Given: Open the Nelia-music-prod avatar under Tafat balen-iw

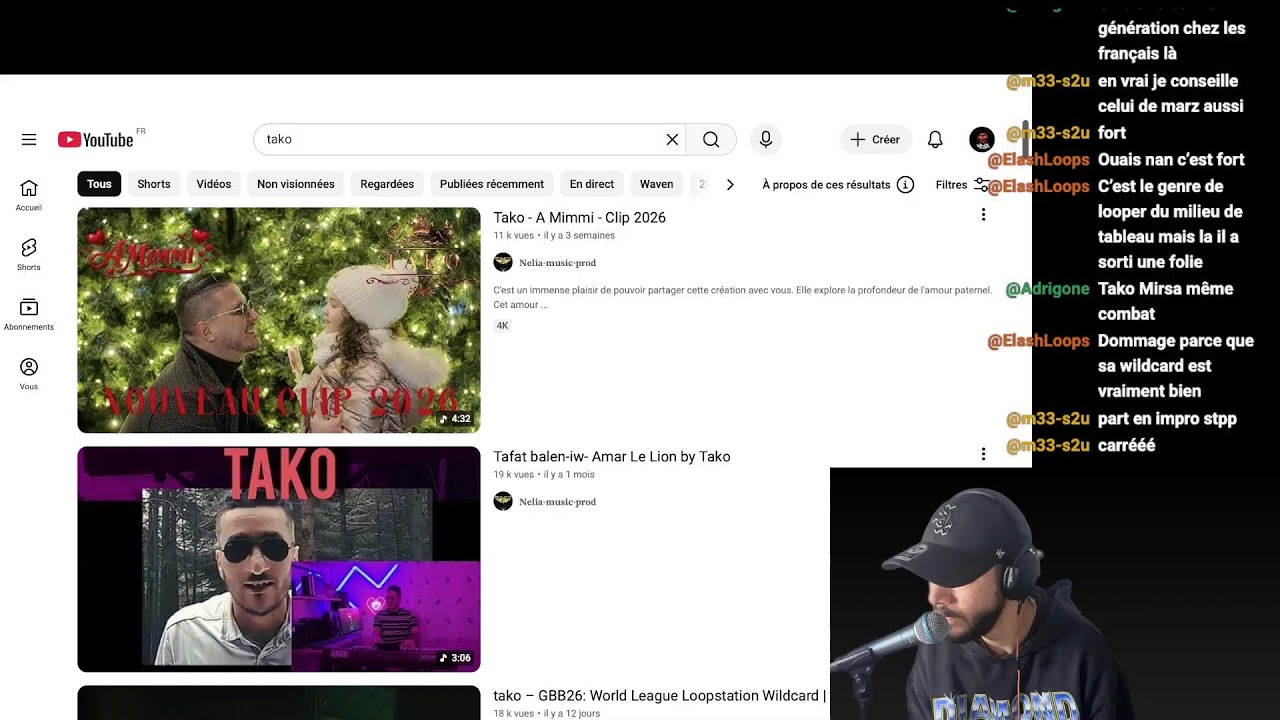Looking at the screenshot, I should tap(503, 502).
